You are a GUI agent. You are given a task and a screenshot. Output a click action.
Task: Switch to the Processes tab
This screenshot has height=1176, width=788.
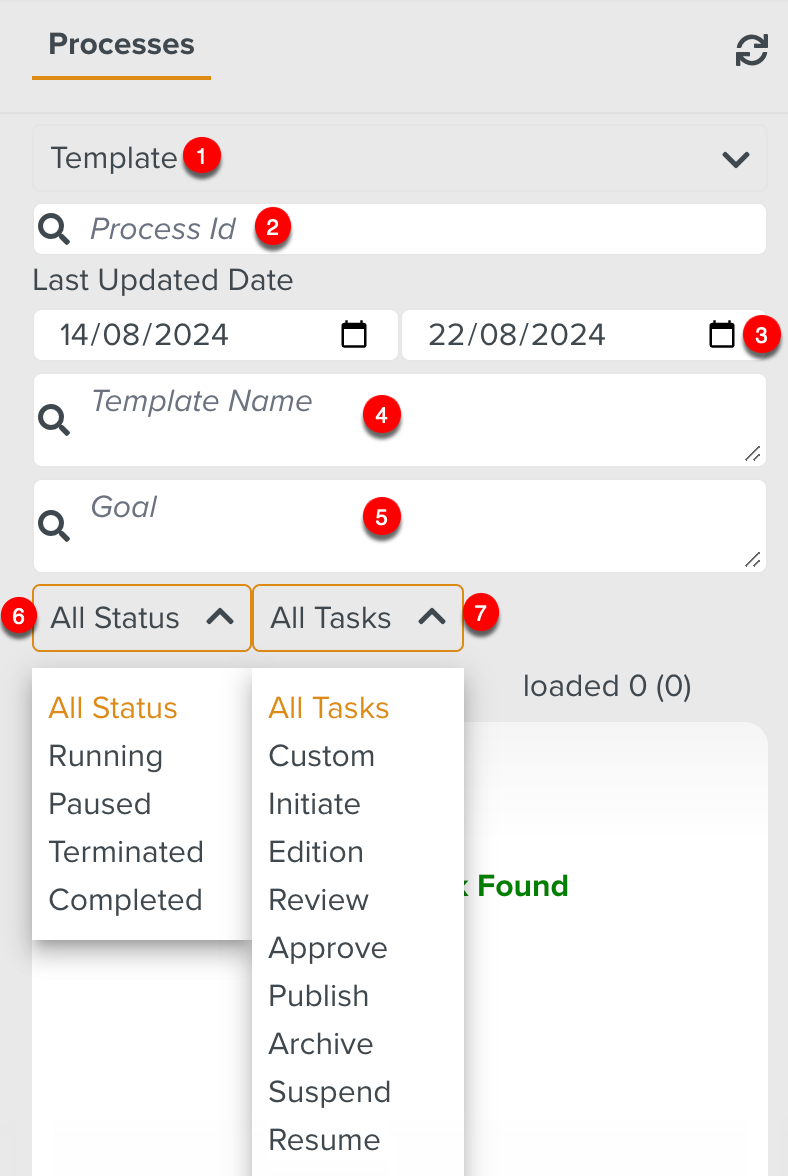click(x=121, y=44)
